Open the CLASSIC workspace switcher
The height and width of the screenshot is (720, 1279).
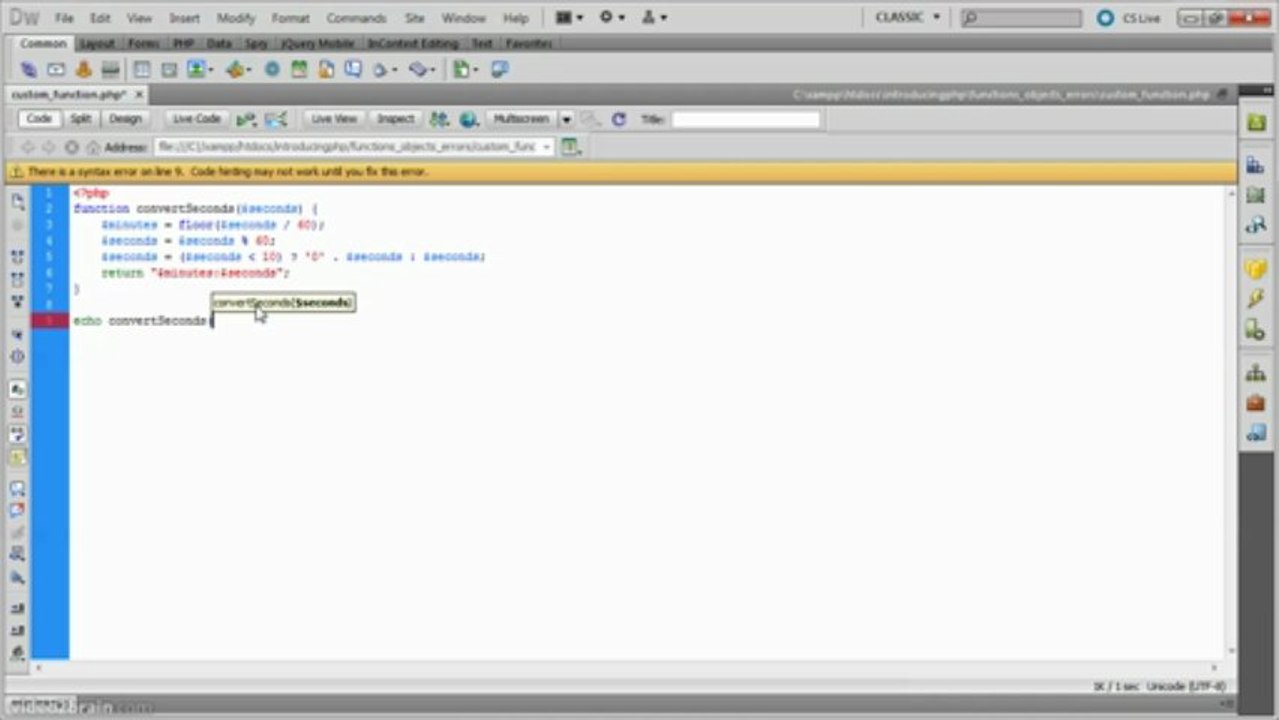908,18
